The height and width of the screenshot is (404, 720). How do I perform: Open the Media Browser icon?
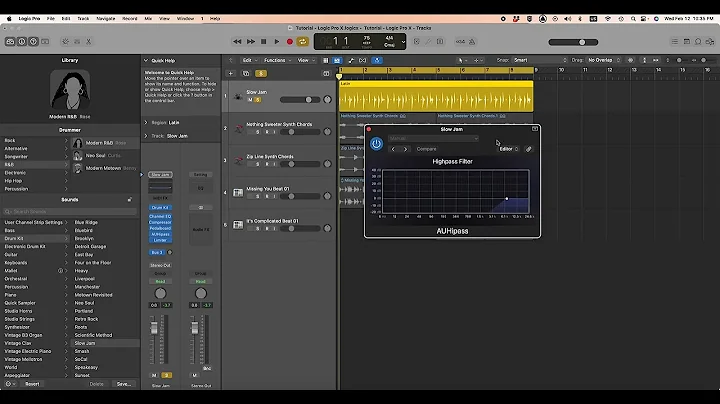(x=710, y=42)
